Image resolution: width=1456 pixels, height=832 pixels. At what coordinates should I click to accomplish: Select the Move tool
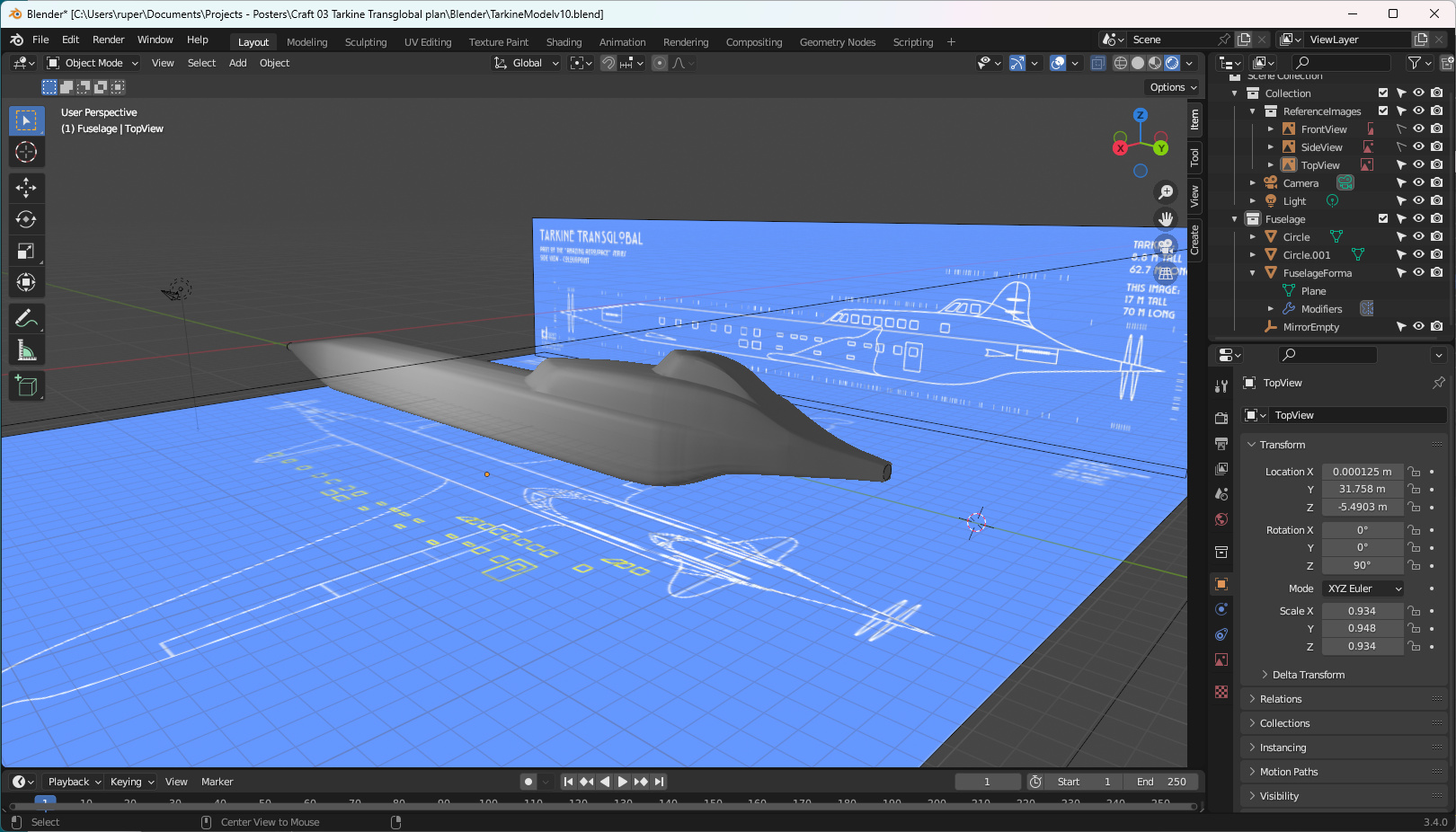[x=26, y=187]
